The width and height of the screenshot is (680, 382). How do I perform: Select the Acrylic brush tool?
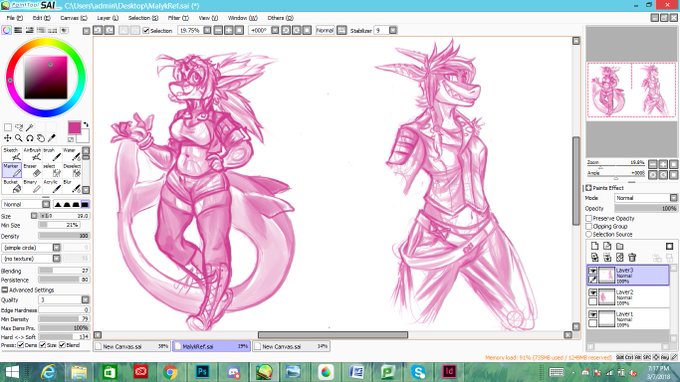pos(52,186)
